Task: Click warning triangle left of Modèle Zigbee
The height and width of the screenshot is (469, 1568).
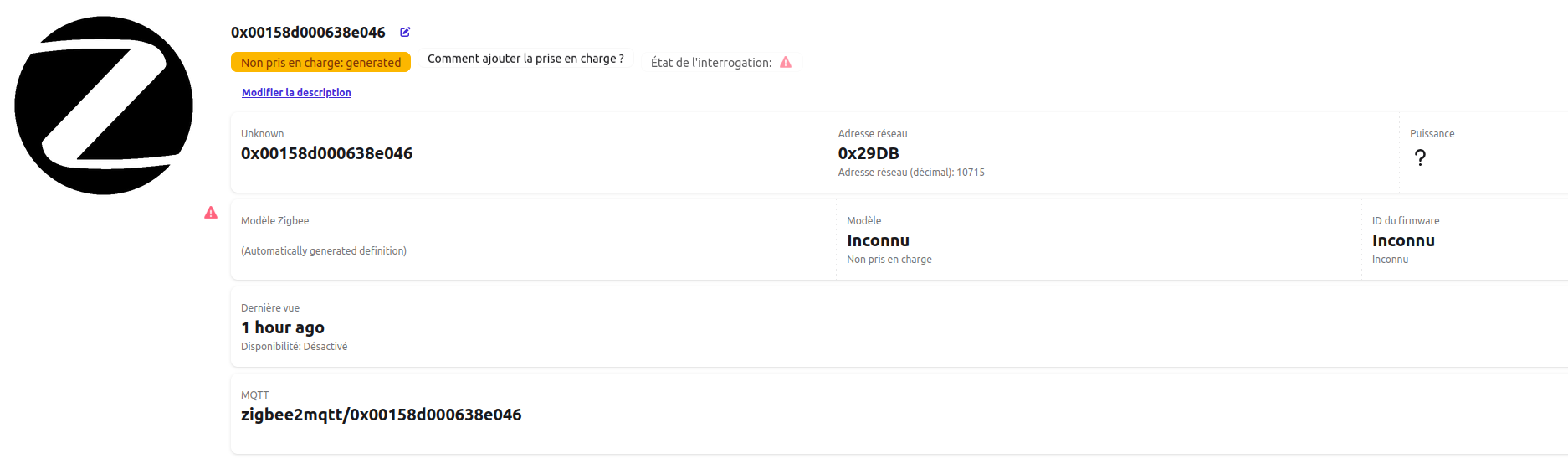Action: click(x=211, y=213)
